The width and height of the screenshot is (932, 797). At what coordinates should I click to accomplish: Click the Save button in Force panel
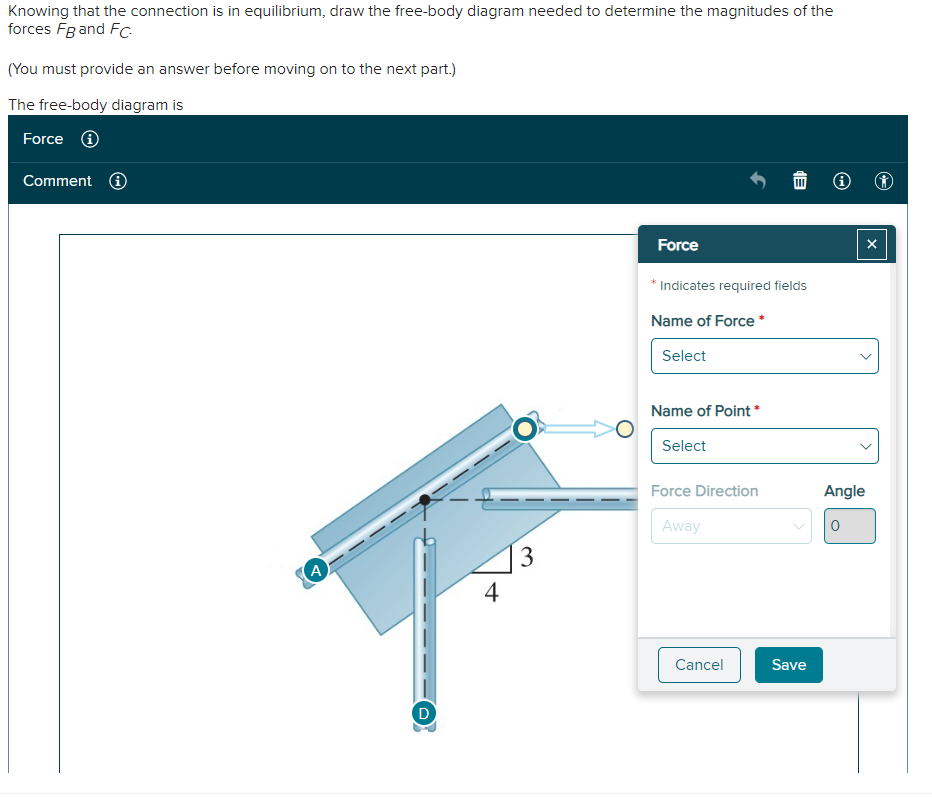[x=788, y=664]
